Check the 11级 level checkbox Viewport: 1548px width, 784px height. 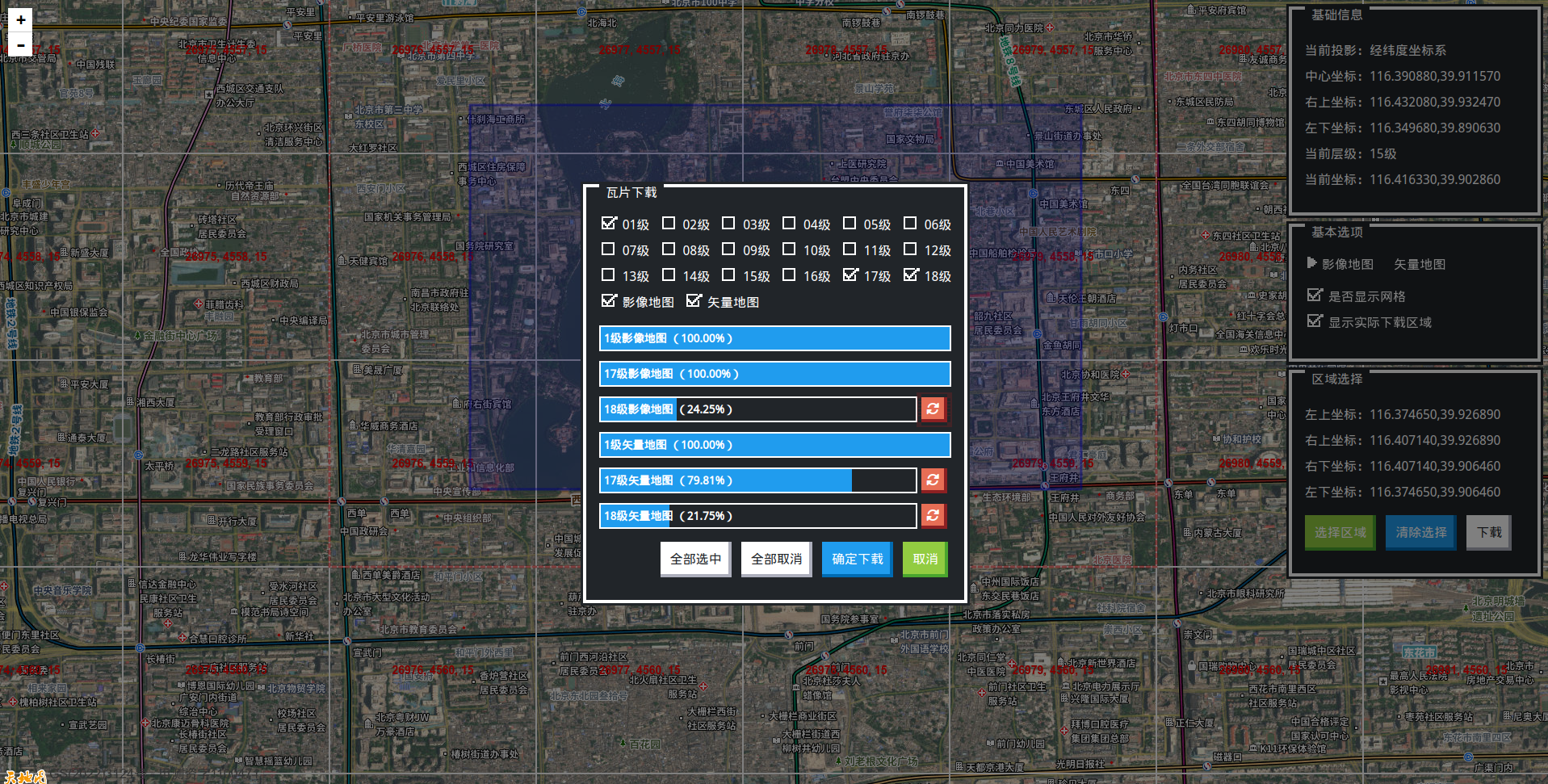click(x=850, y=249)
